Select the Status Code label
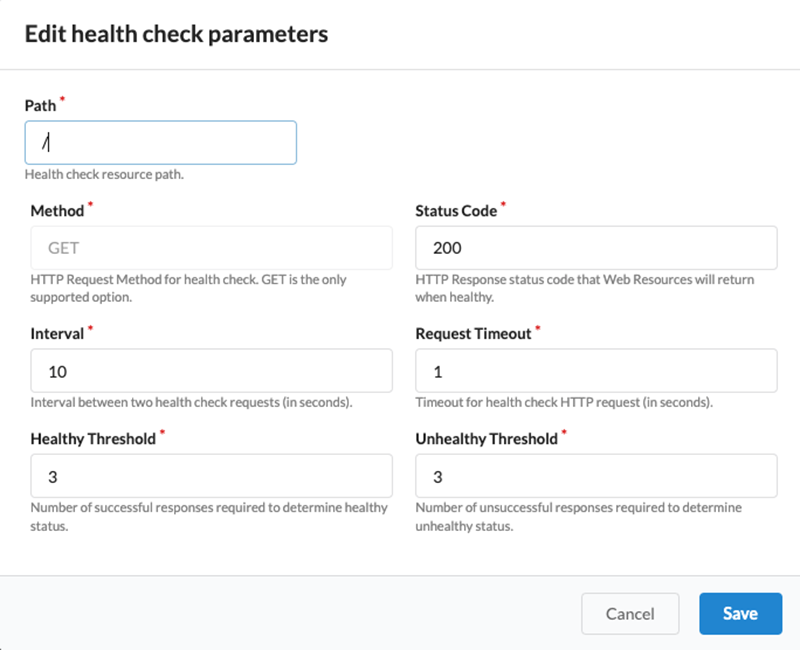 pos(456,211)
